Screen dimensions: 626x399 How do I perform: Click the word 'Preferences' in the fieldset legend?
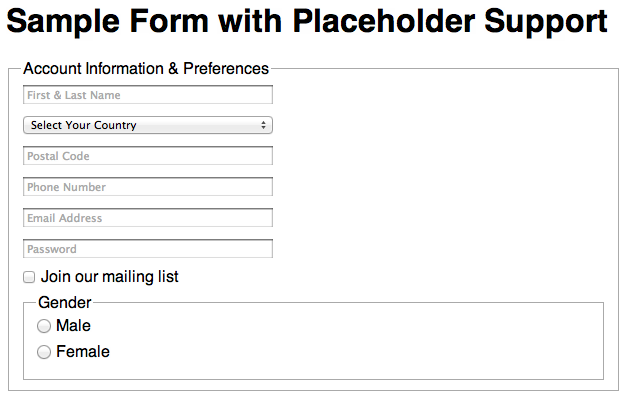coord(226,69)
